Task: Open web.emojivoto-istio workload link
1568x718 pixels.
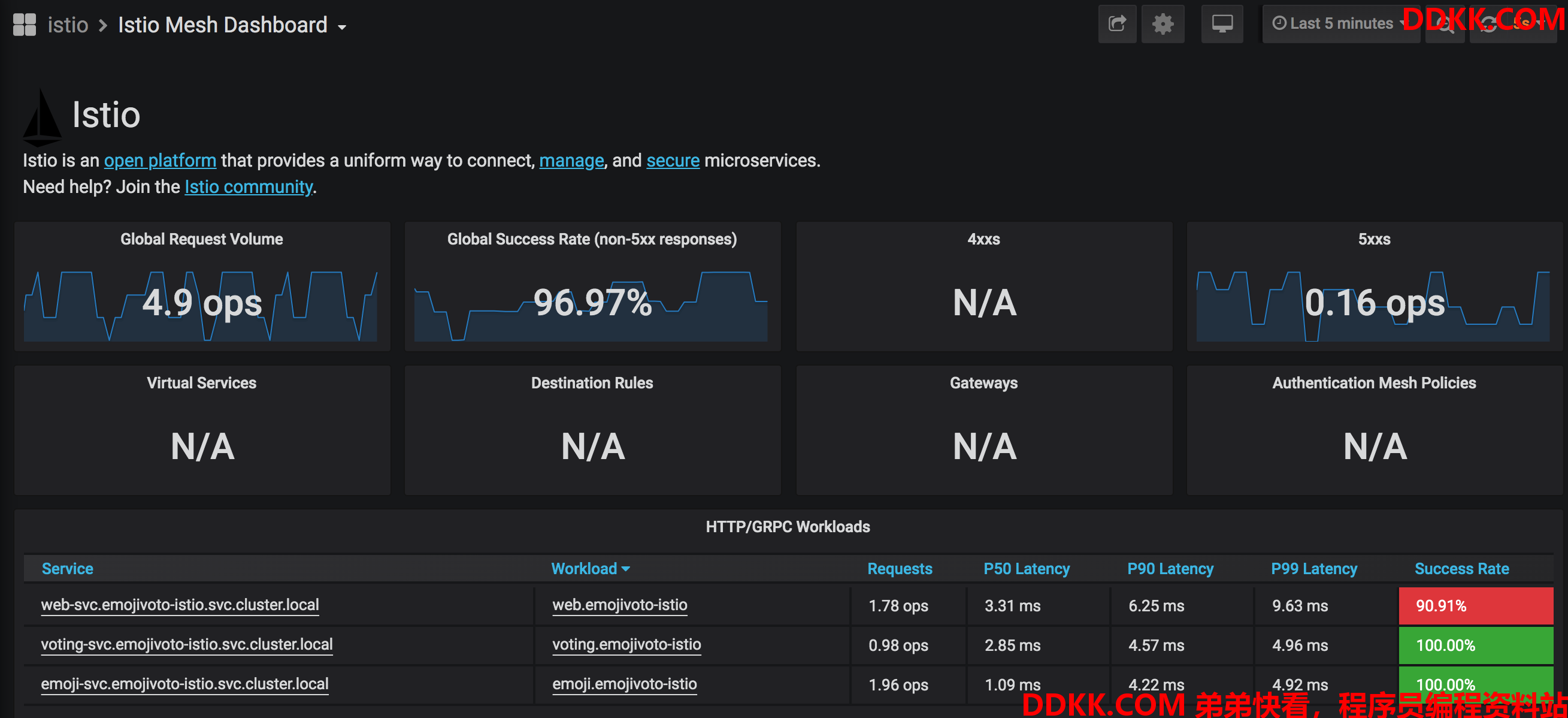Action: (x=620, y=605)
